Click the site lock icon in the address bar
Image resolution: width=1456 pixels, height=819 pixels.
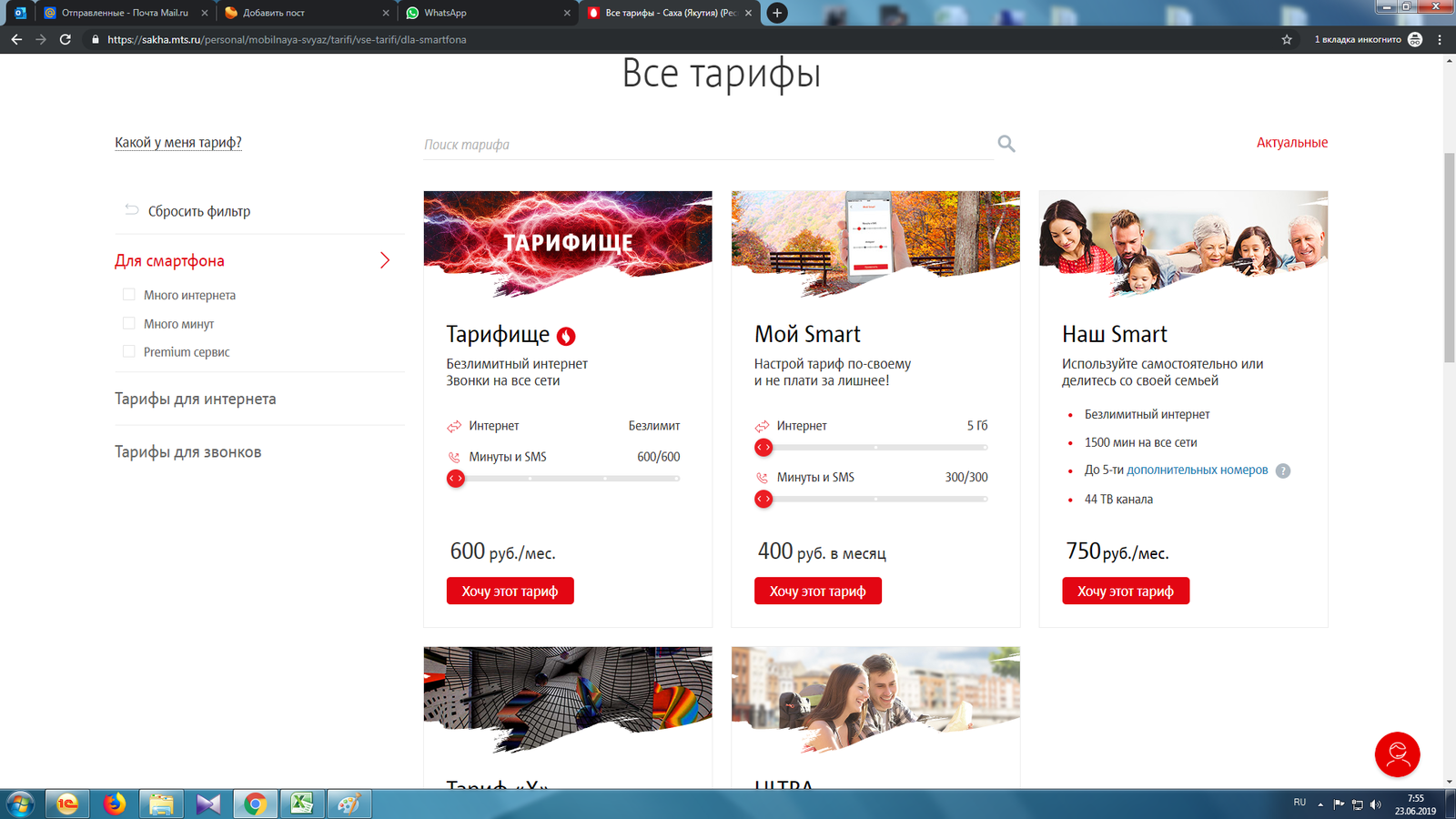[95, 39]
